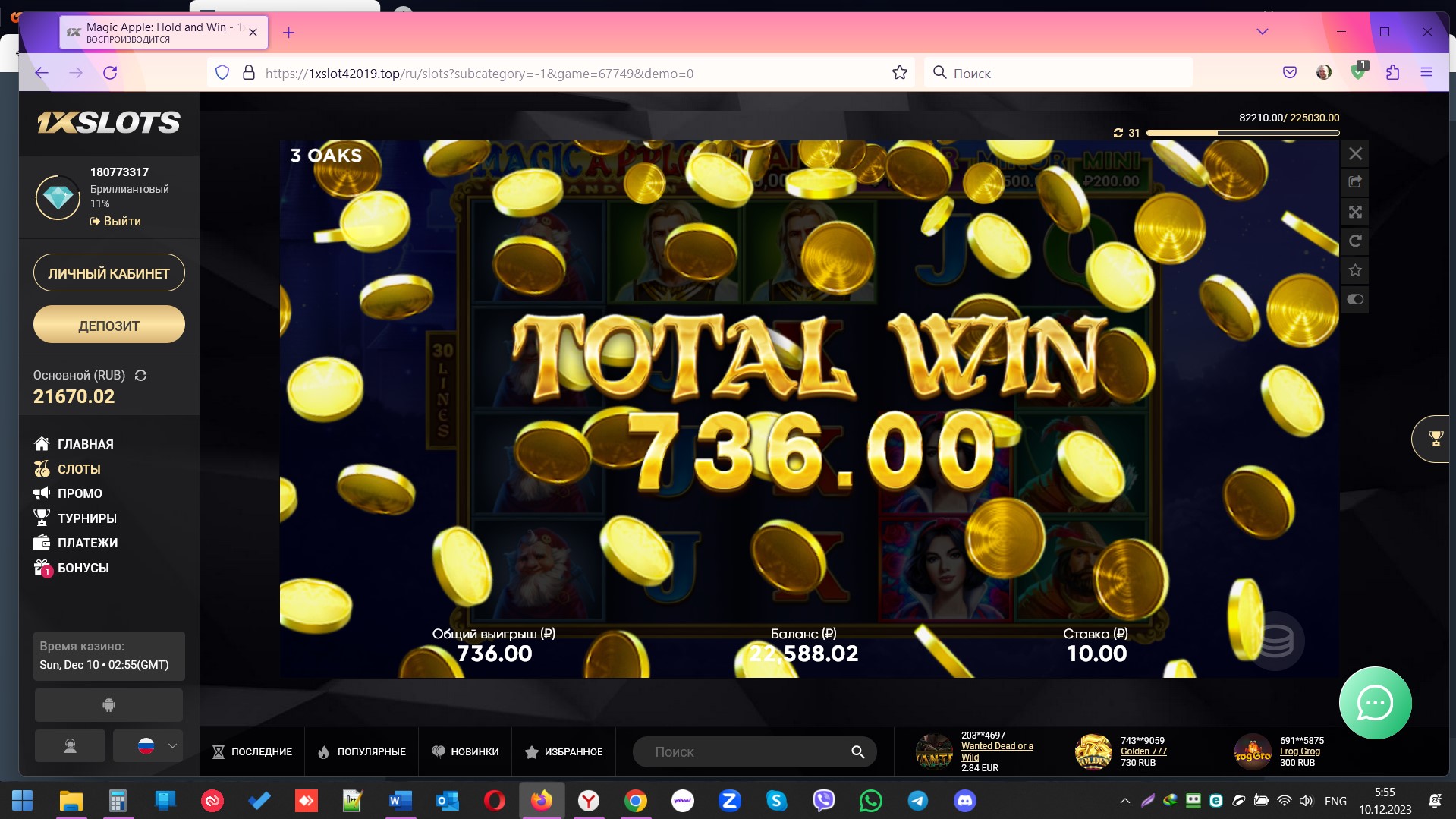Screen dimensions: 1456x819
Task: Show ПОПУЛЯРНЫЕ games tab
Action: (x=361, y=751)
